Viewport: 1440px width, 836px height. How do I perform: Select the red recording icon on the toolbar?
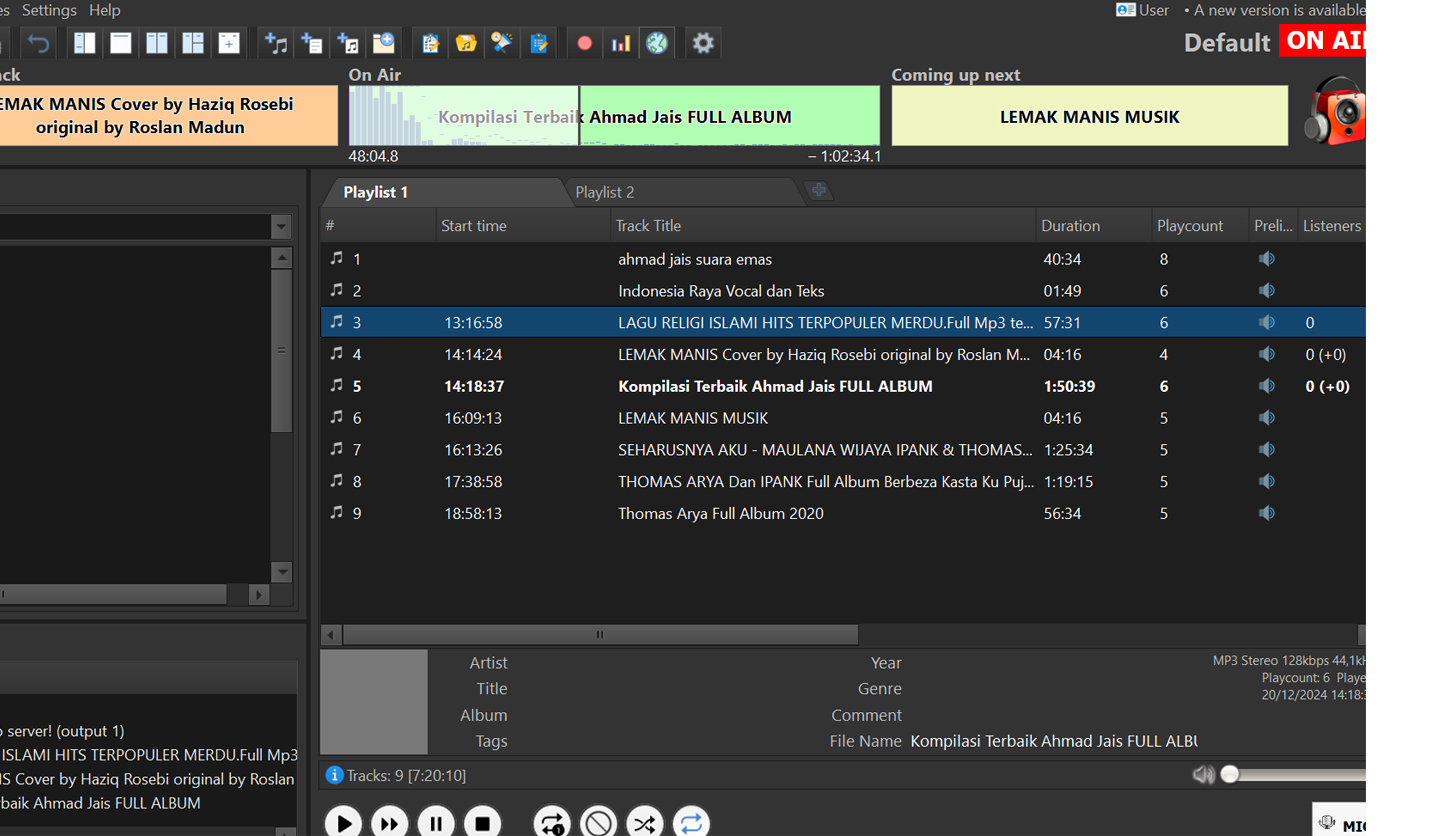584,42
